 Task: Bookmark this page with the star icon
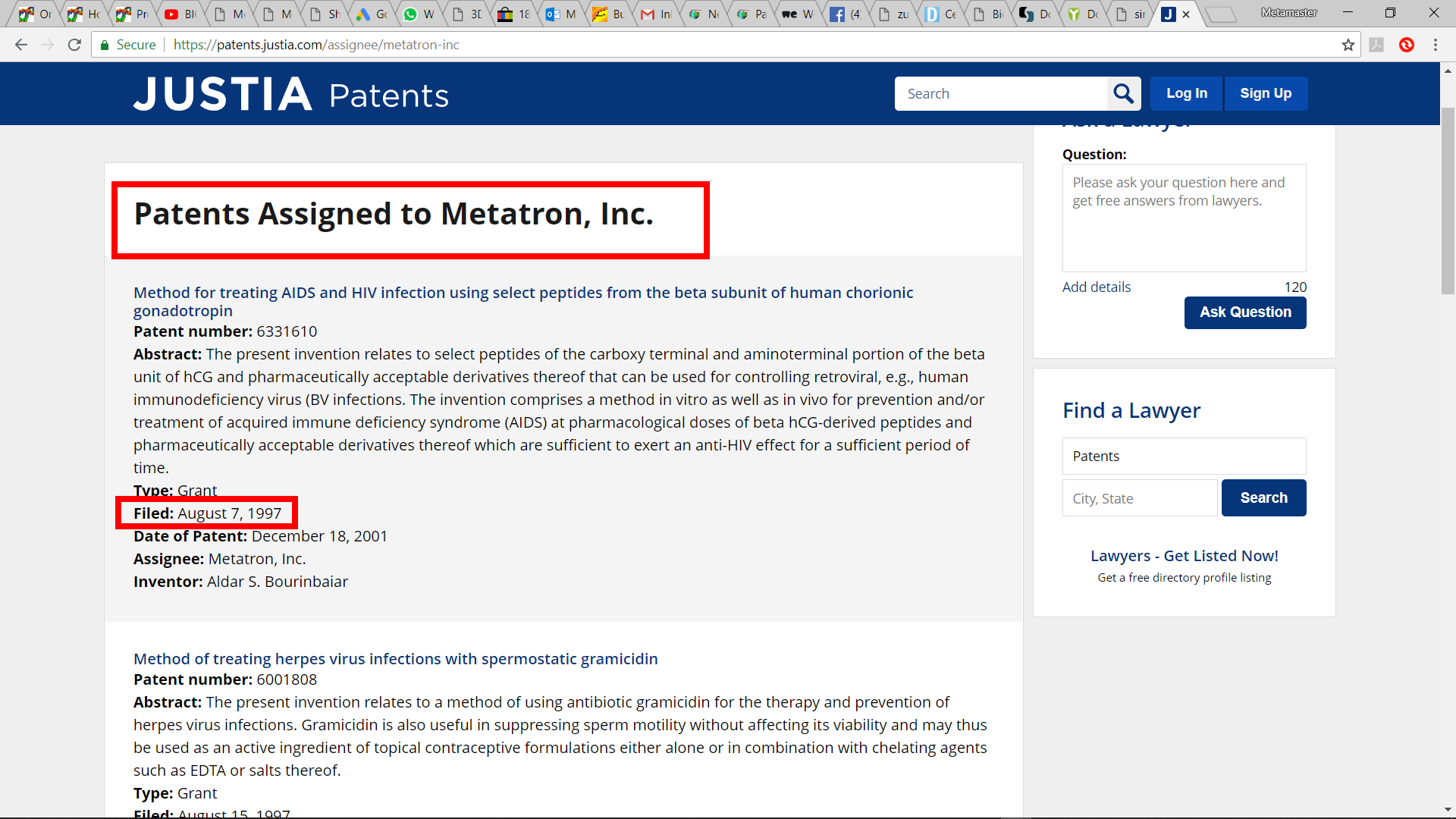click(x=1348, y=45)
